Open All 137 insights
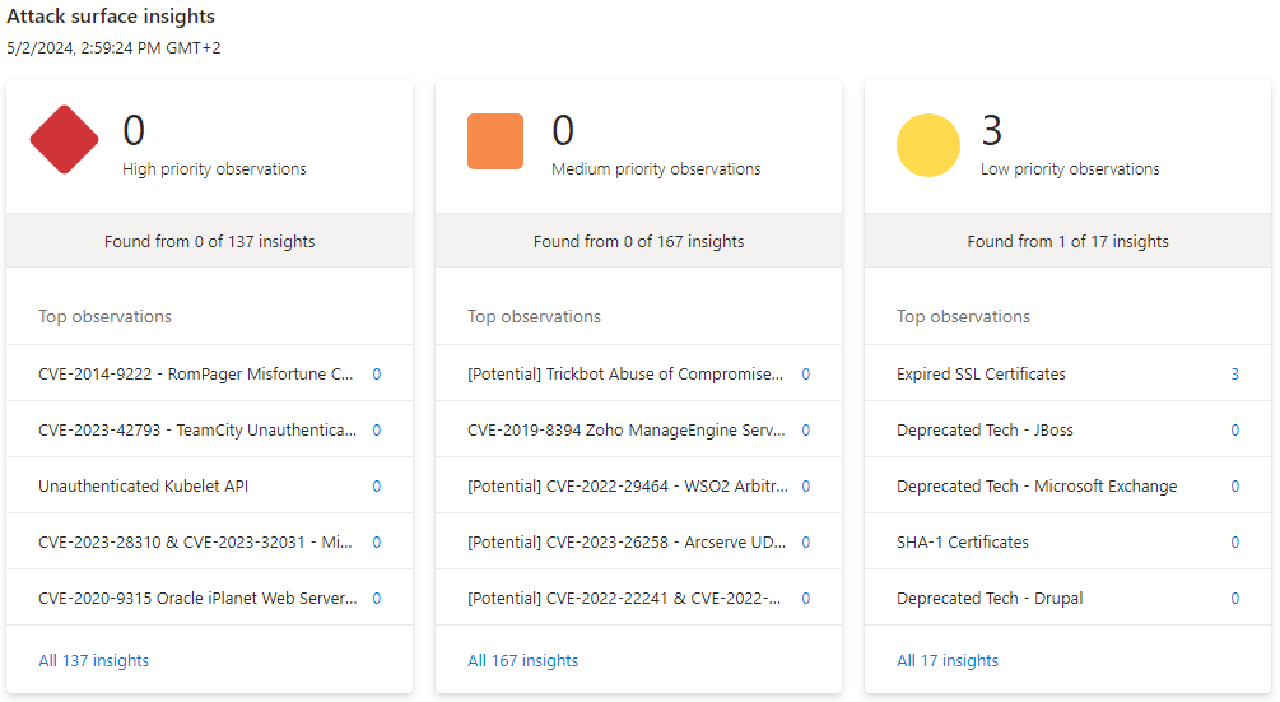Screen dimensions: 1280x702 pos(93,660)
